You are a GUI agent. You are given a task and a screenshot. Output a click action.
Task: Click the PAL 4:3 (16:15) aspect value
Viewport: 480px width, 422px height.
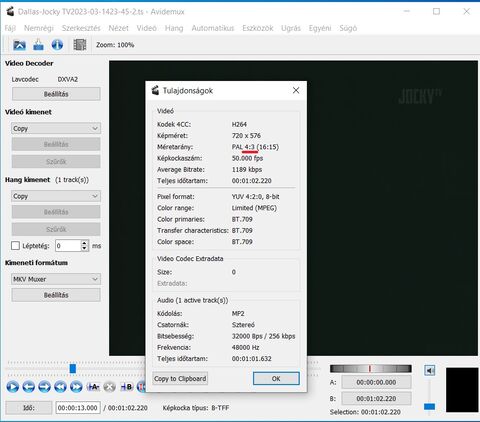pos(255,147)
